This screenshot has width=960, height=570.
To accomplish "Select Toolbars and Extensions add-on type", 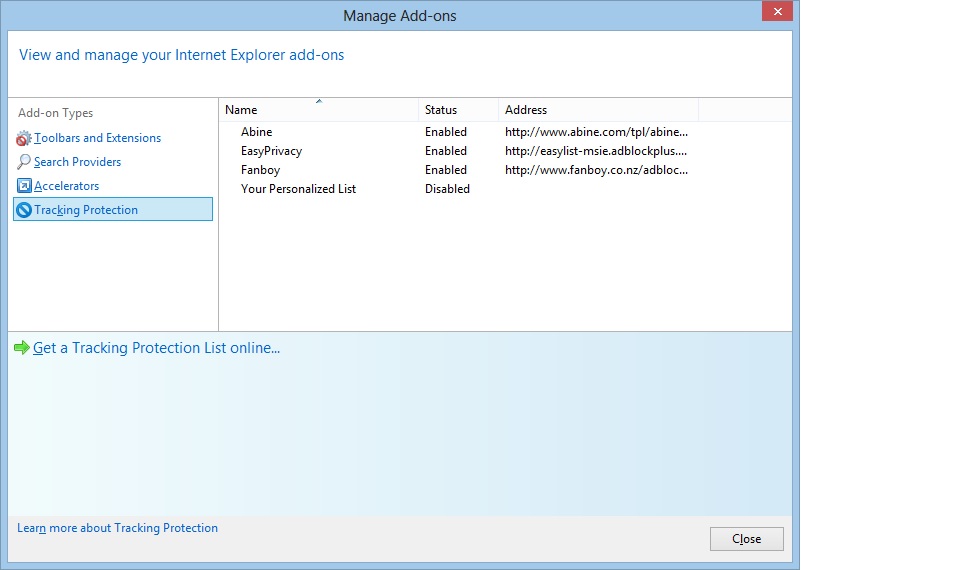I will tap(97, 138).
